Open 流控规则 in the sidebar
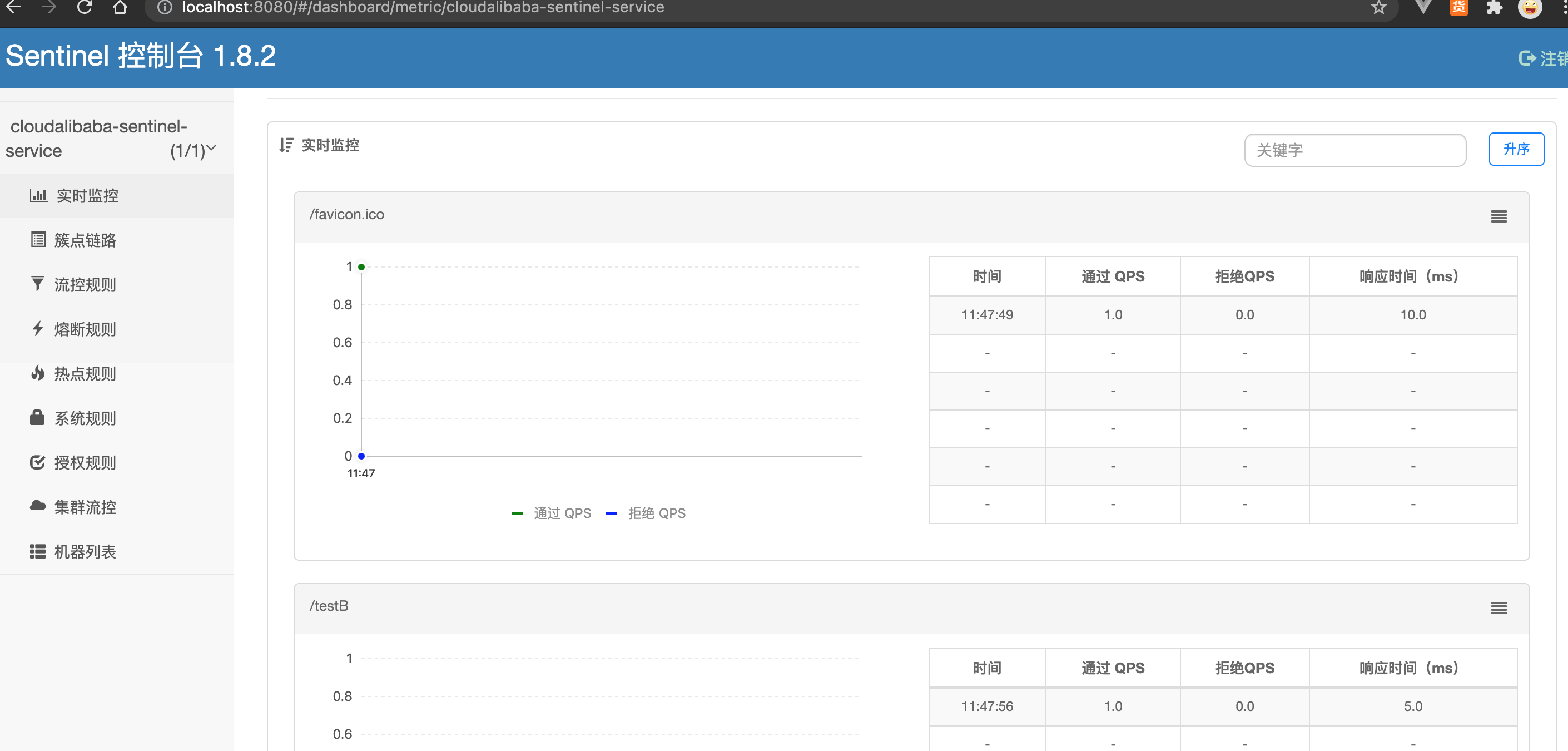The image size is (1568, 751). (x=116, y=284)
